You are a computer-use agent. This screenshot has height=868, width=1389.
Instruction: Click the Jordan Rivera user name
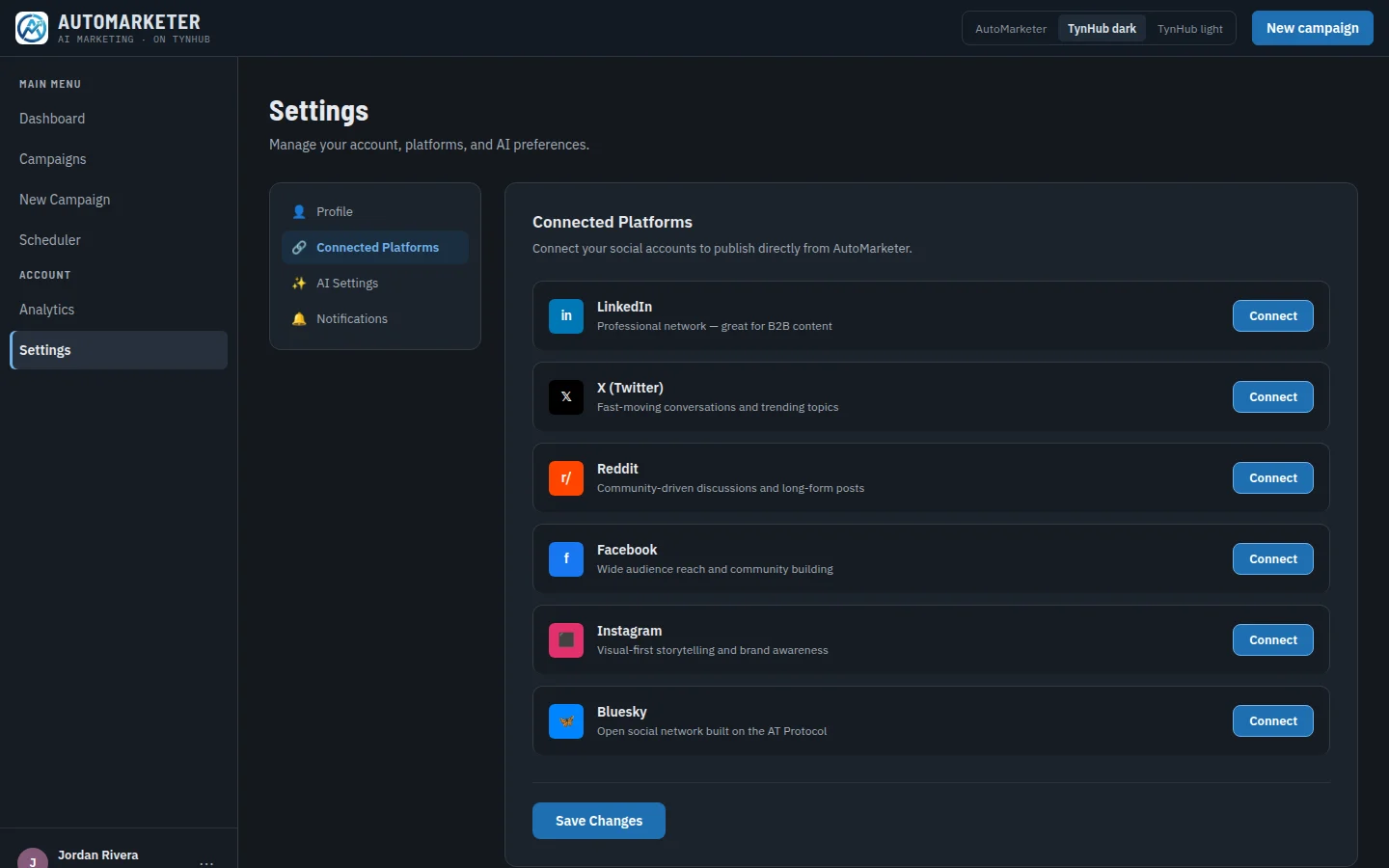coord(98,855)
